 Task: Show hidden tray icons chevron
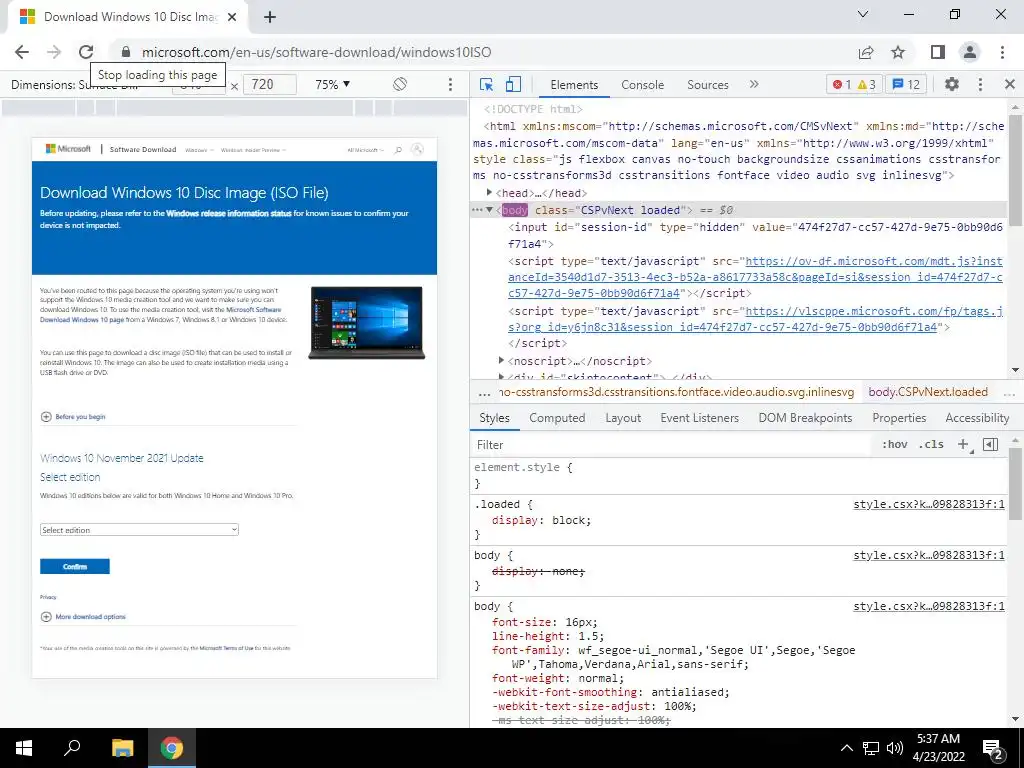pos(846,748)
